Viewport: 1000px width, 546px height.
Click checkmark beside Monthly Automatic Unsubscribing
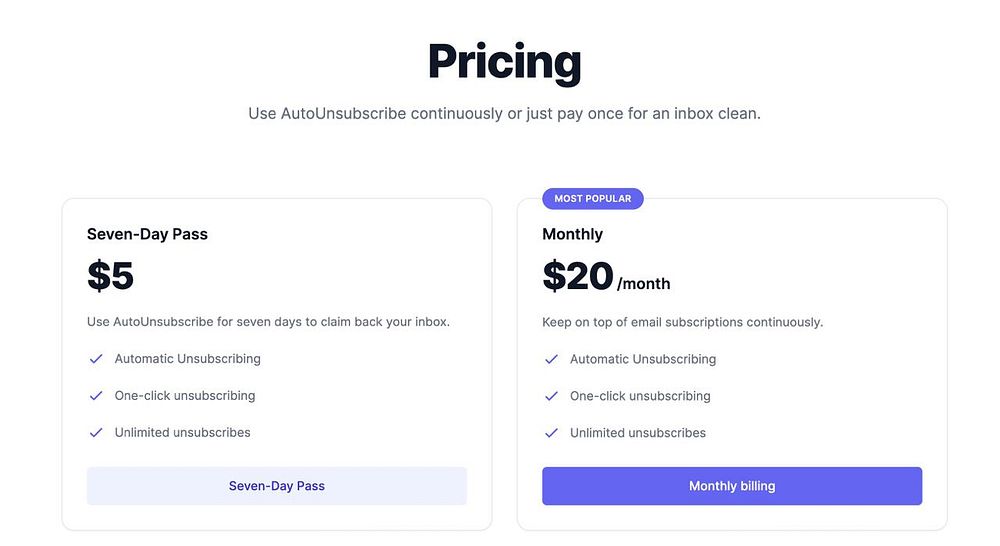tap(551, 359)
